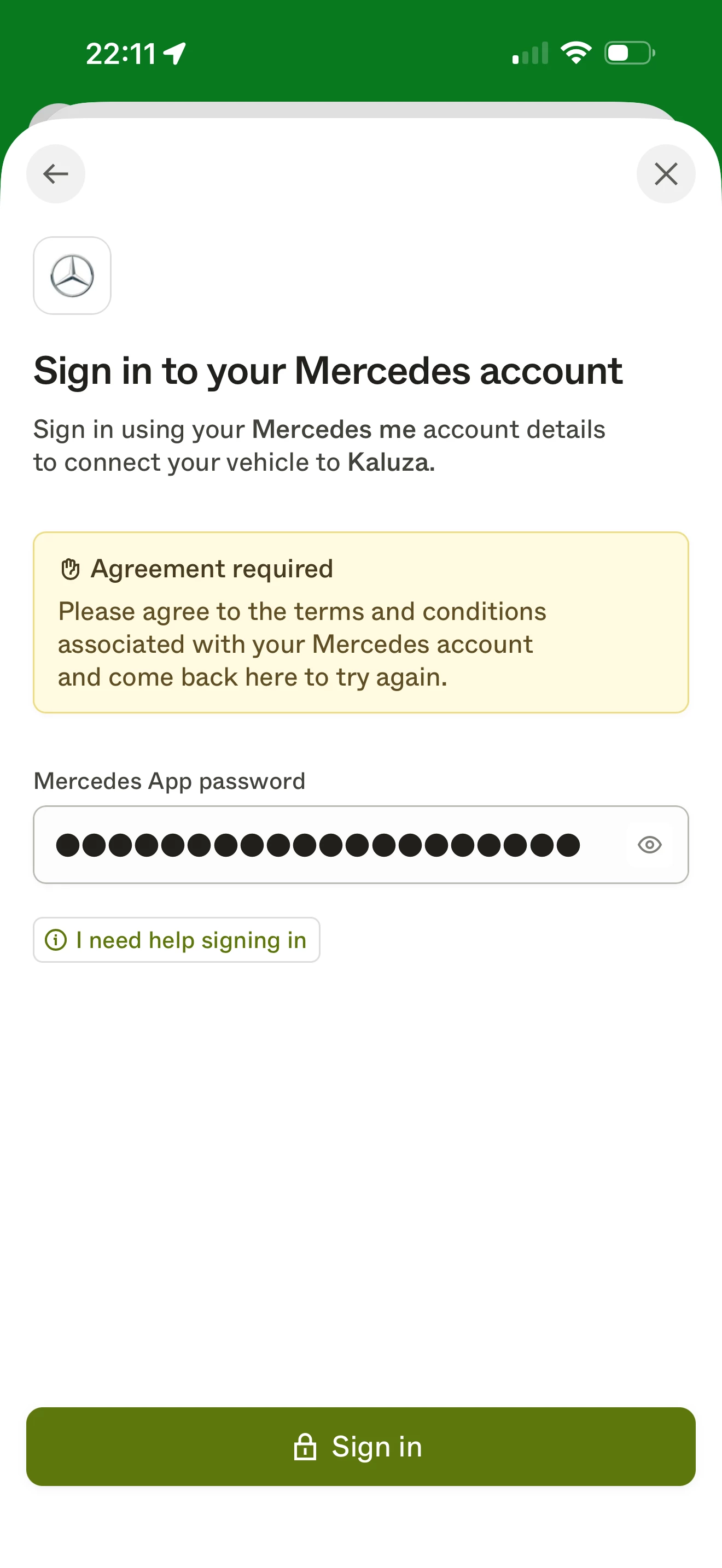
Task: Open 'I need help signing in'
Action: click(177, 940)
